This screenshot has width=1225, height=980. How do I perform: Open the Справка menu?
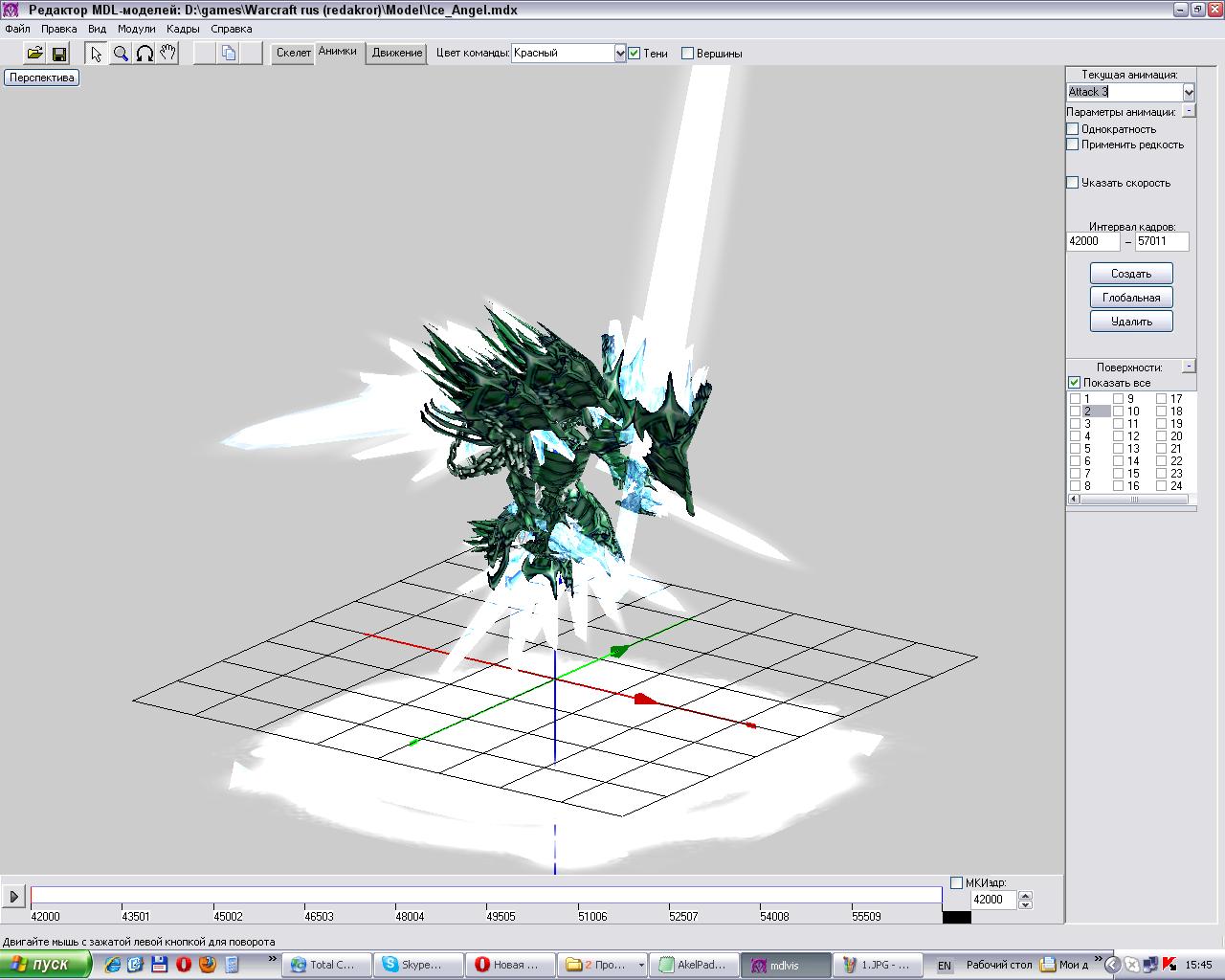pos(232,29)
